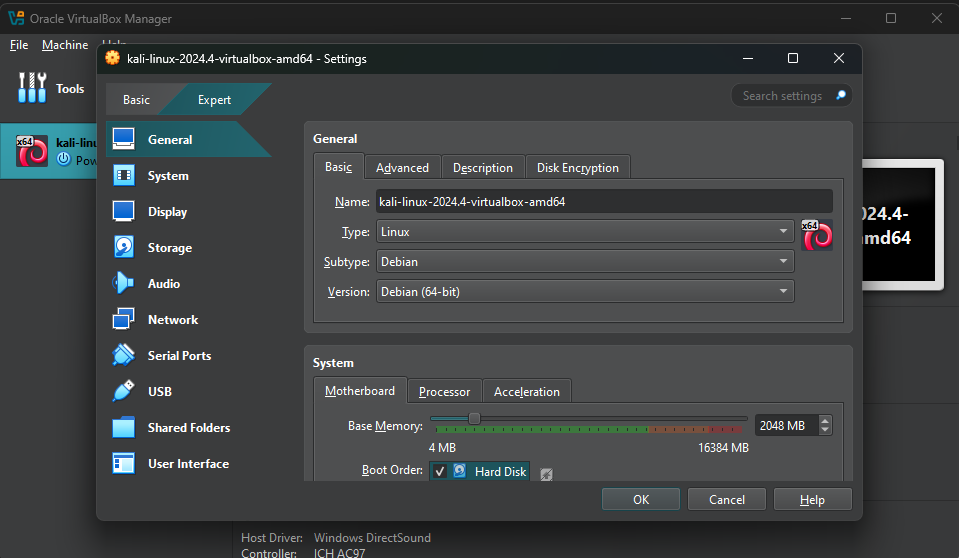Click the Settings dialog title gear icon
Viewport: 959px width, 558px height.
[x=113, y=58]
